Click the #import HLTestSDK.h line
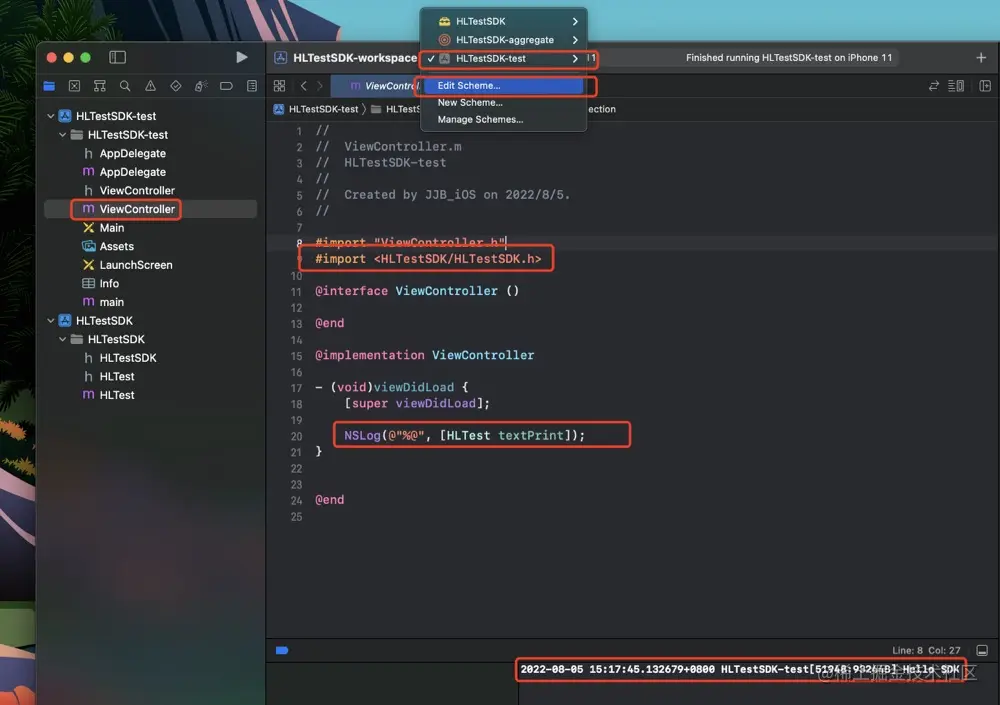Viewport: 1000px width, 705px height. pyautogui.click(x=428, y=258)
